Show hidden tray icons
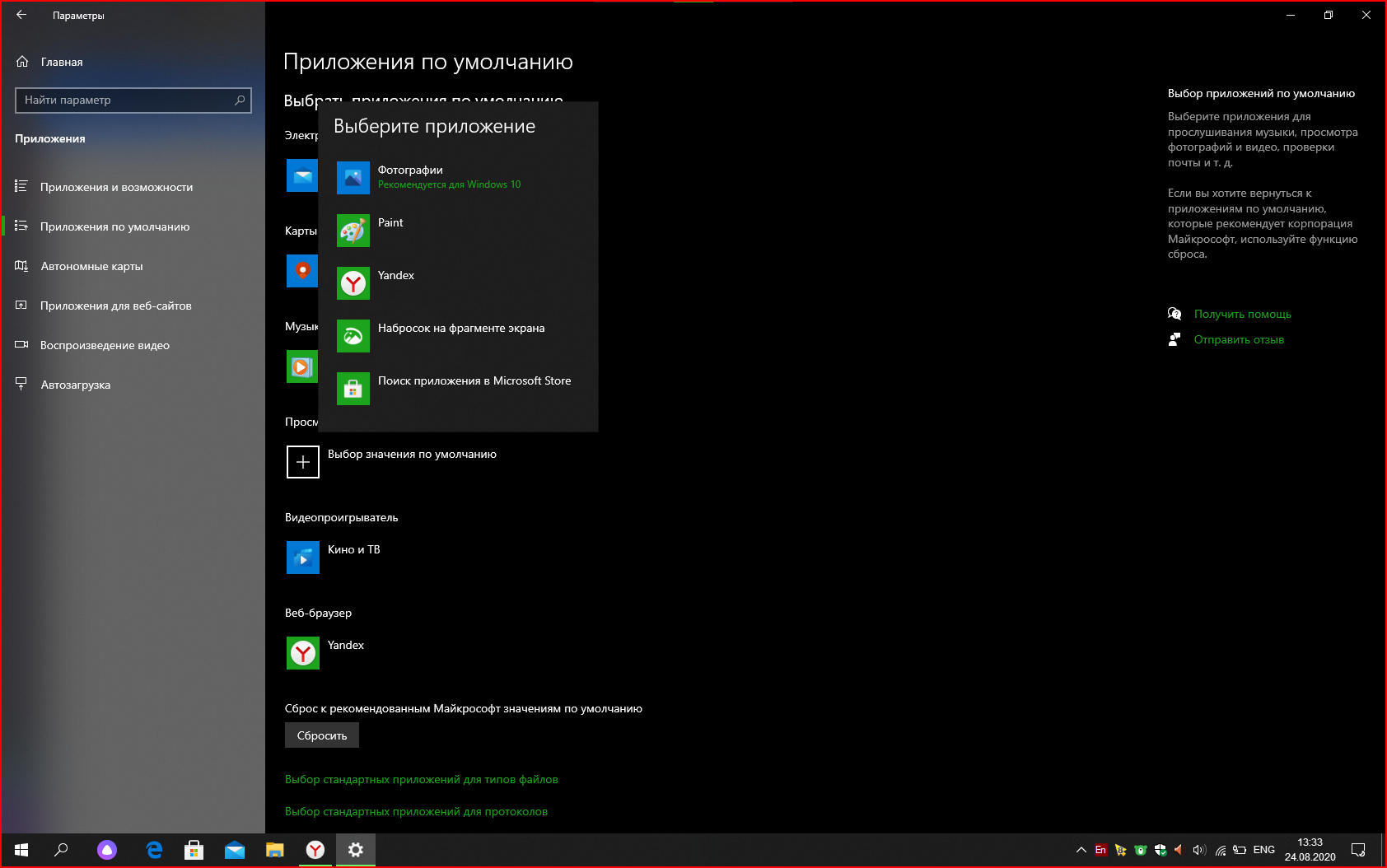This screenshot has height=868, width=1387. click(x=1081, y=850)
